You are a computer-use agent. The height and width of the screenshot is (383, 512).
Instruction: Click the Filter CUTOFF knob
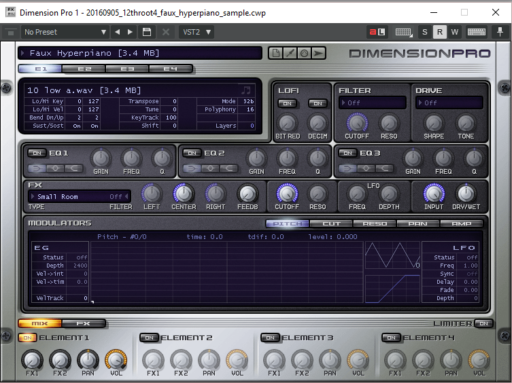(357, 123)
